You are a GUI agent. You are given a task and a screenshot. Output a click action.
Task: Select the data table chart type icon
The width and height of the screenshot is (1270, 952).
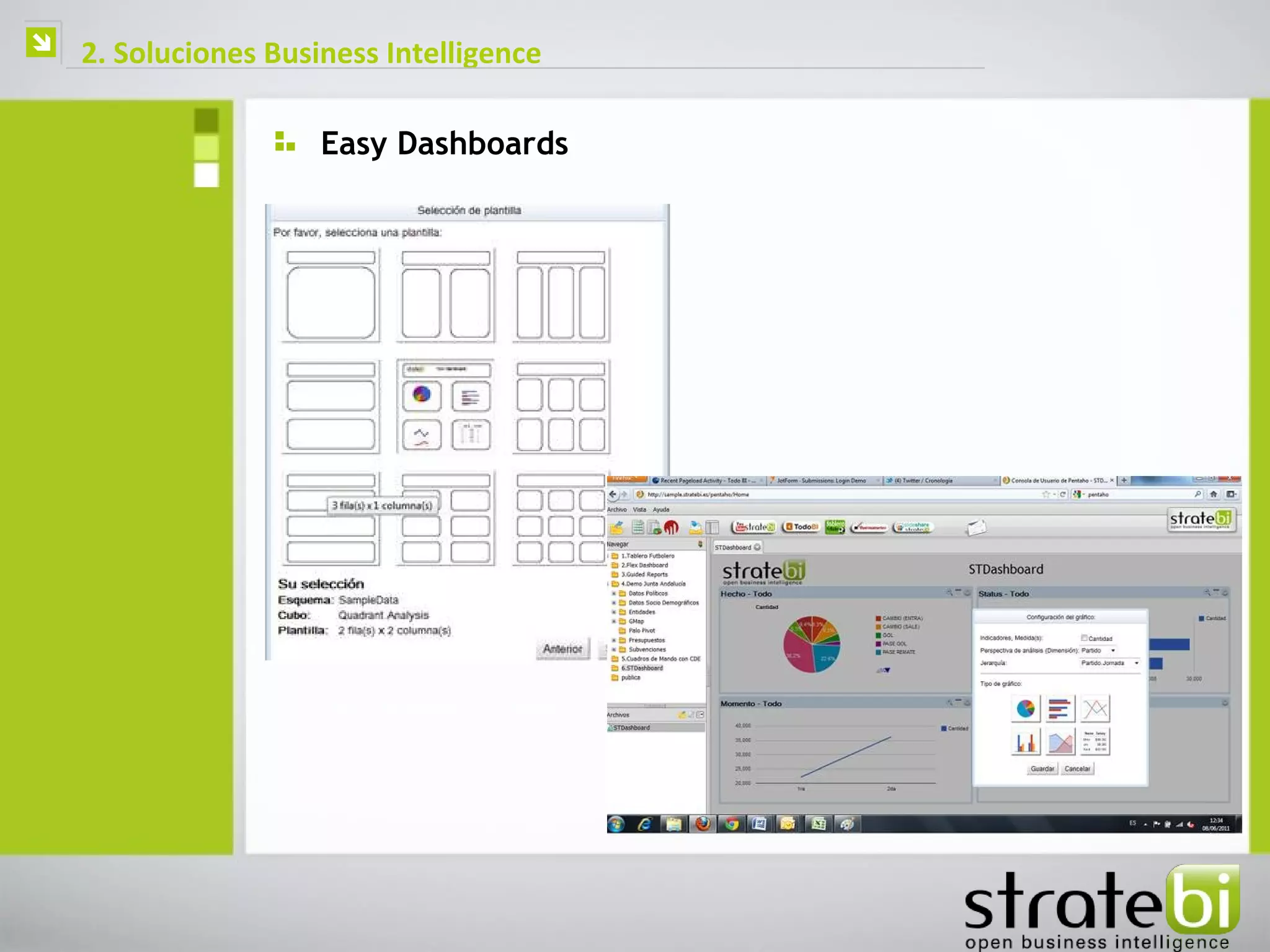(1095, 742)
